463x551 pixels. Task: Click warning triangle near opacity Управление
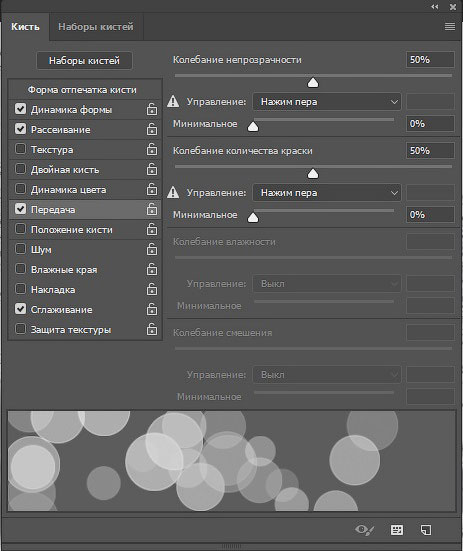click(x=173, y=102)
